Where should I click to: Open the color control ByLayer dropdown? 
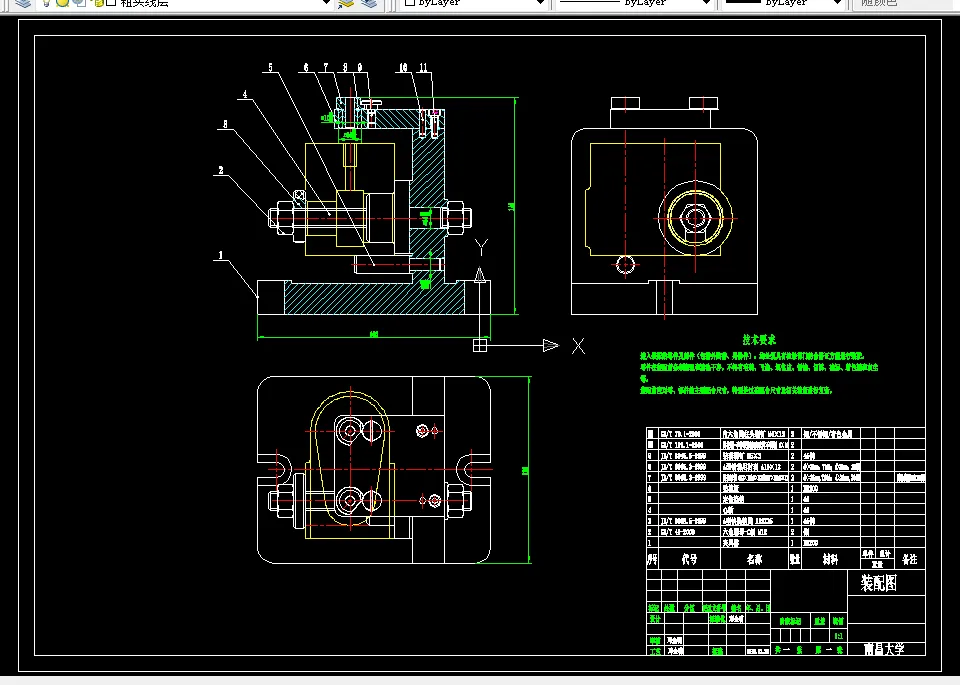point(473,3)
